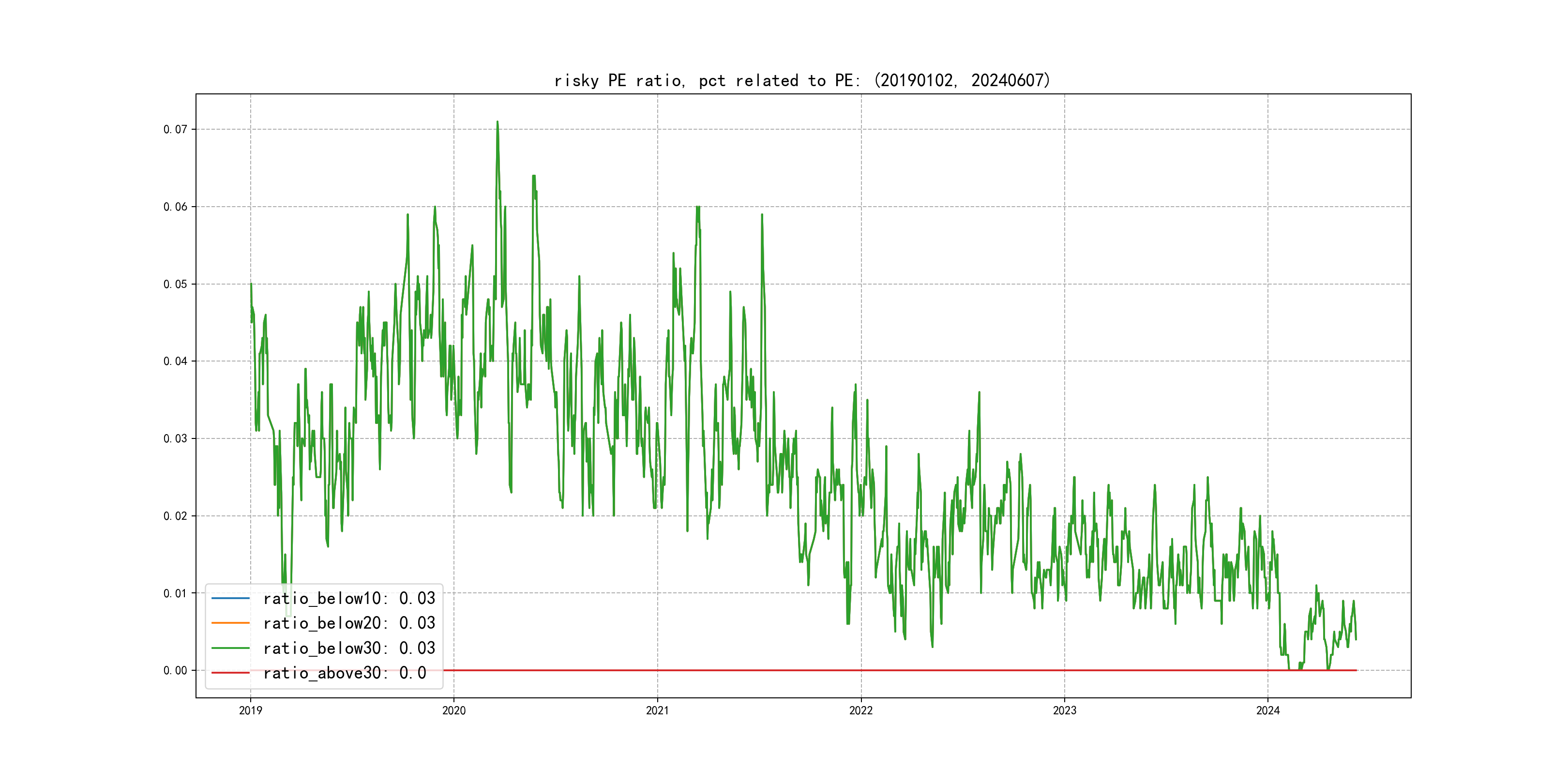Click the orange ratio_below20 legend line
This screenshot has height=784, width=1568.
point(230,623)
